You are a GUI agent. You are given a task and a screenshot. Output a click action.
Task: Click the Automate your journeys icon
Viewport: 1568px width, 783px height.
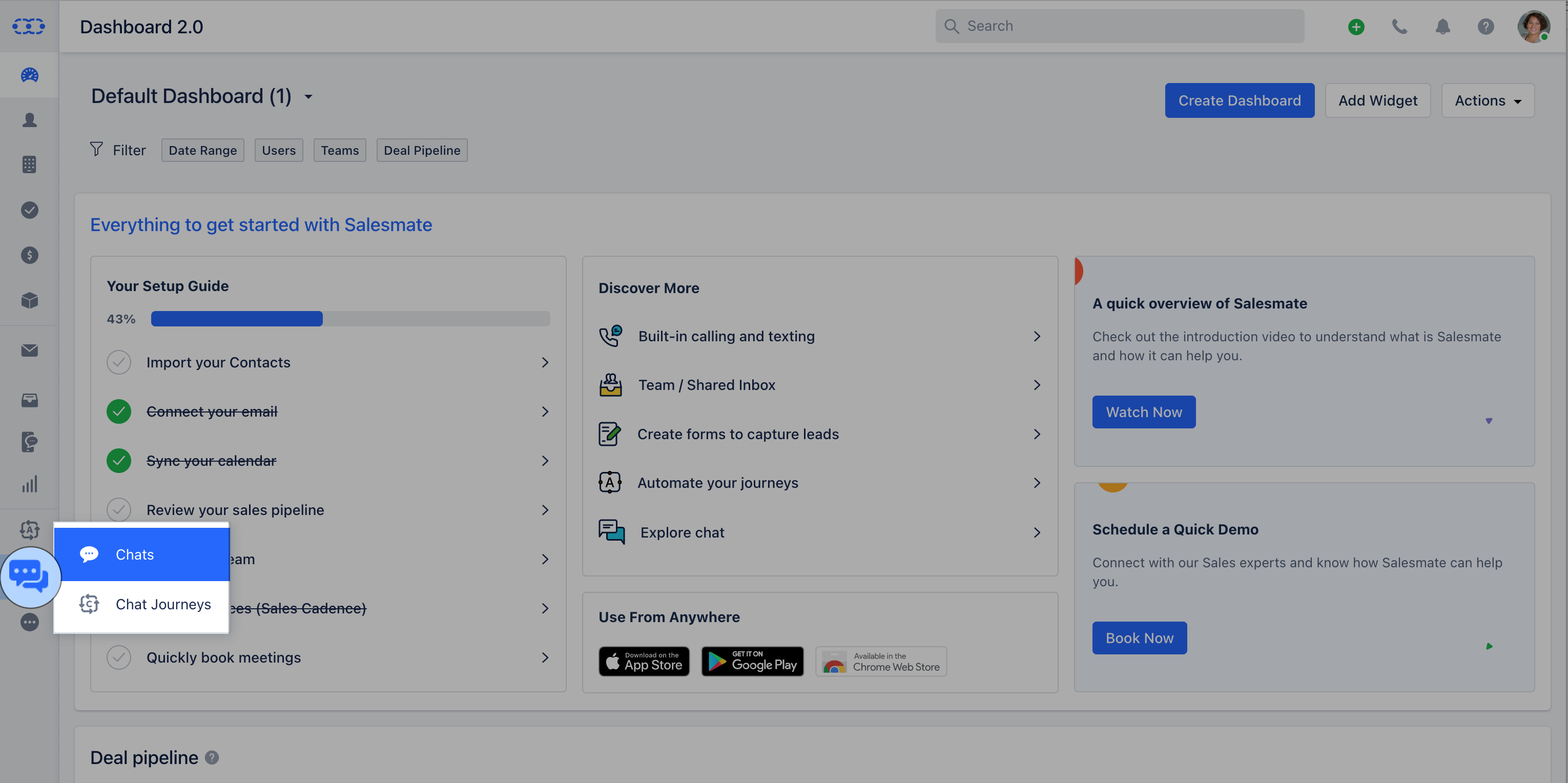[x=610, y=483]
